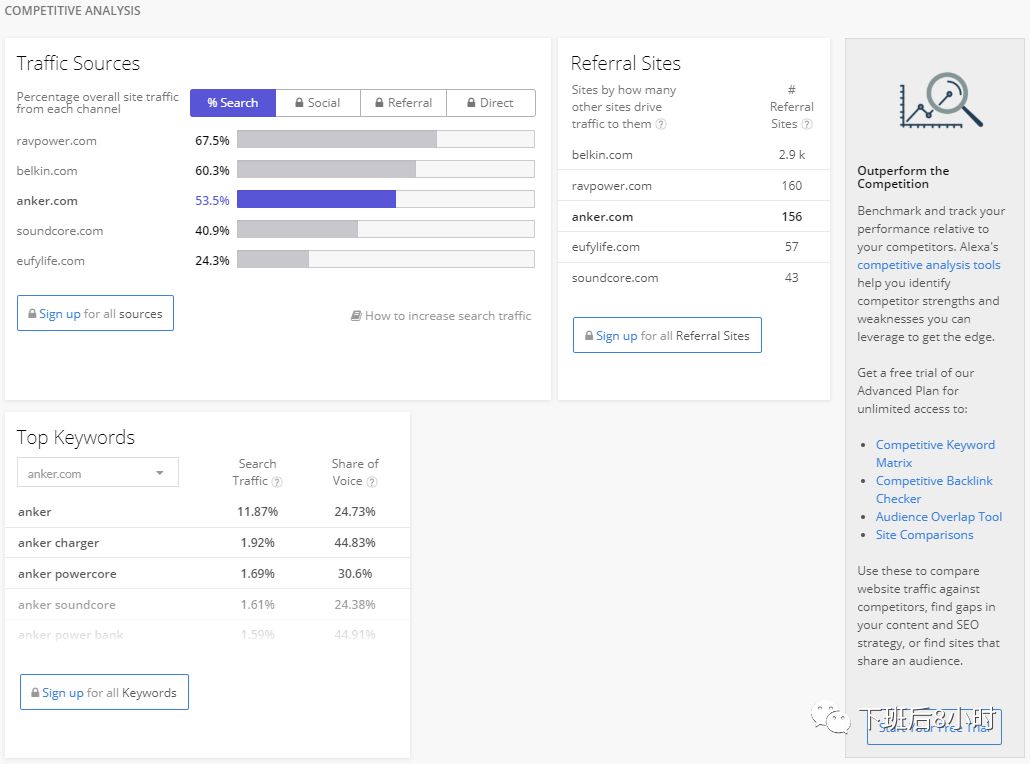Viewport: 1030px width, 764px height.
Task: Open the Audience Overlap Tool link
Action: point(938,517)
